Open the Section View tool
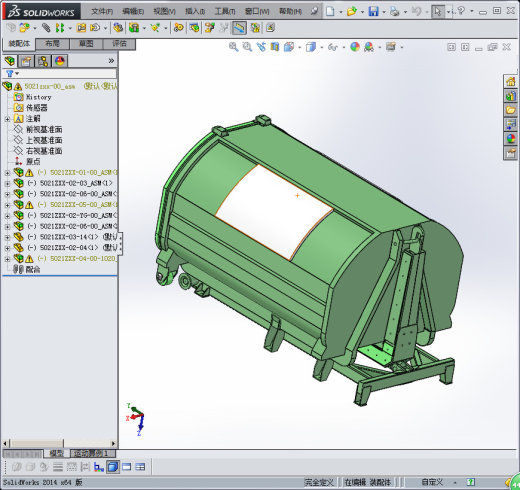Screen dimensions: 520x490 275,47
